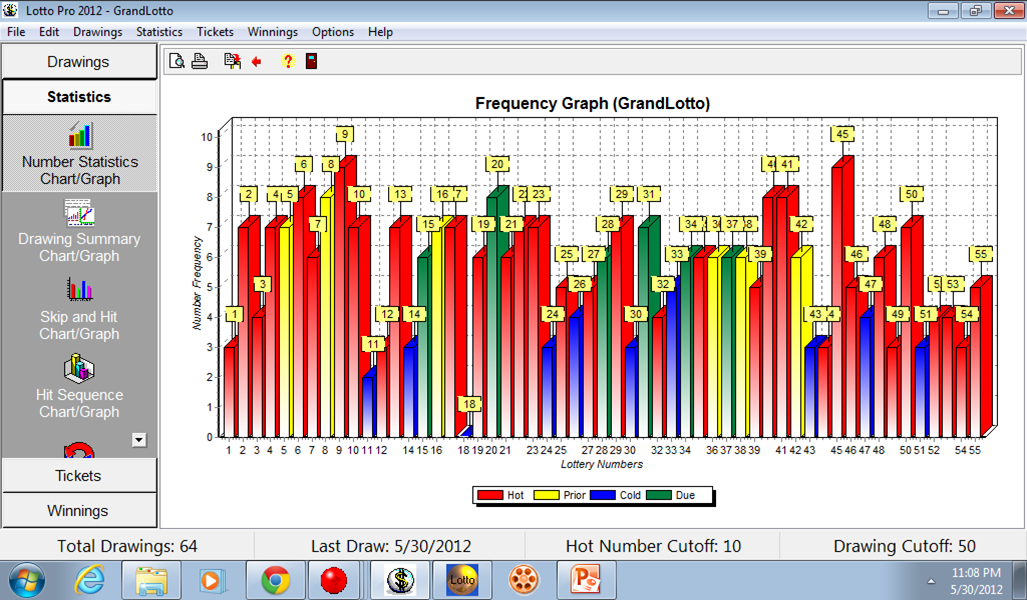Click the Hot Number Cutoff: 10 status entry

[x=653, y=546]
